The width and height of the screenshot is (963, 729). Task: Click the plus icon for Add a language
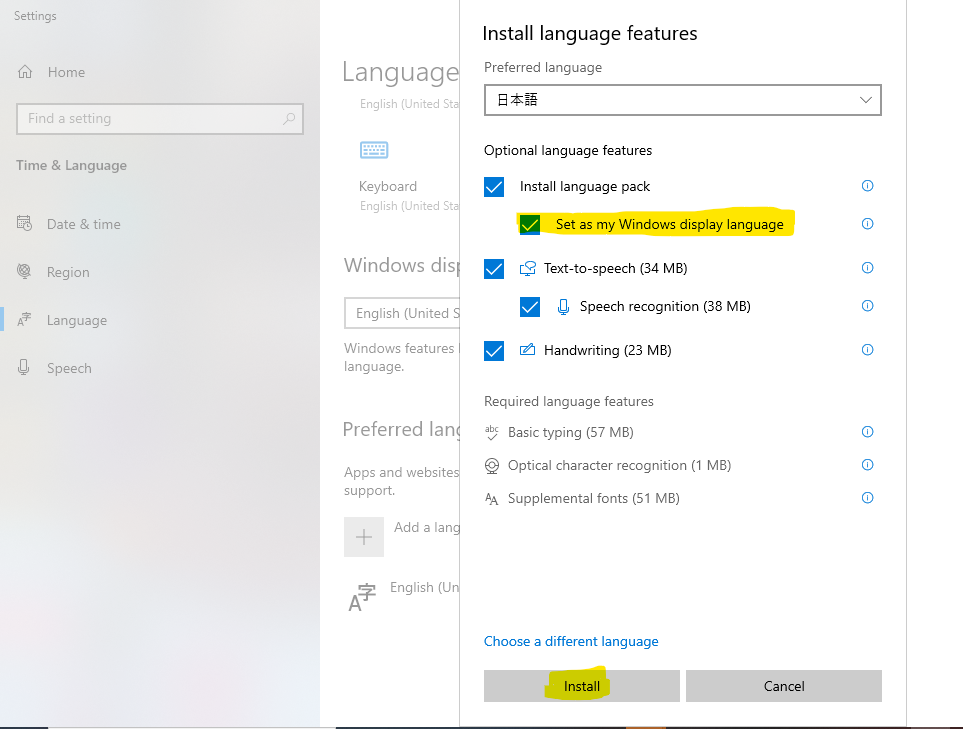[x=364, y=537]
